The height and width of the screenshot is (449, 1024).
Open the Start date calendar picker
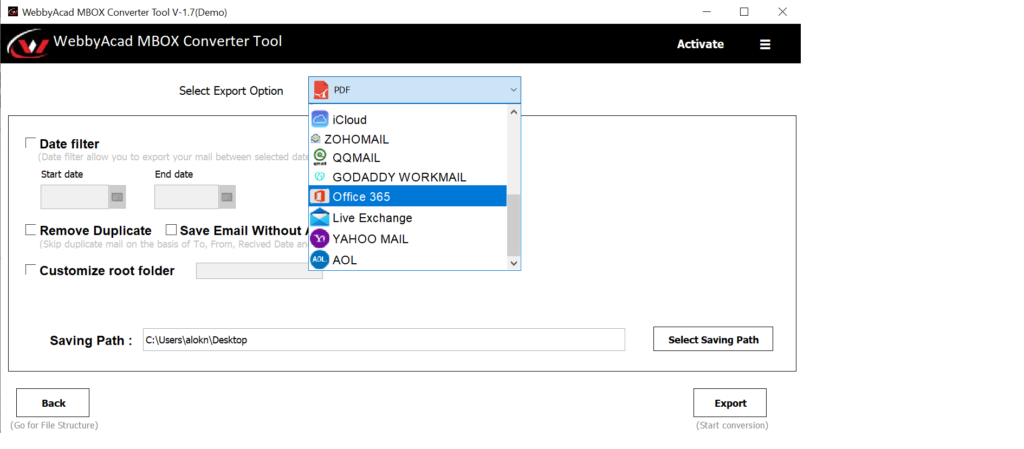[116, 197]
